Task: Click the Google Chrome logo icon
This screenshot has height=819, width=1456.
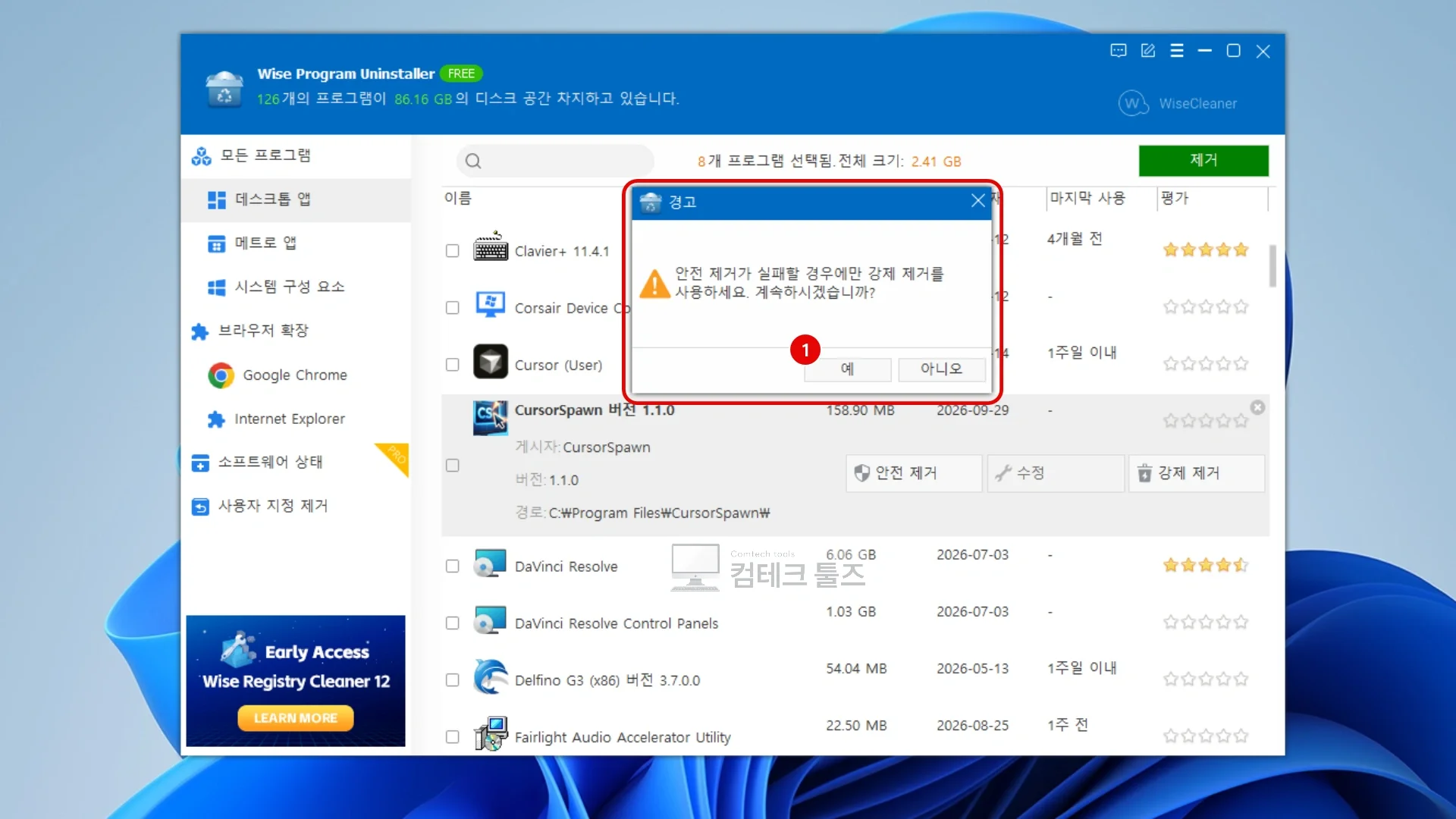Action: click(221, 375)
